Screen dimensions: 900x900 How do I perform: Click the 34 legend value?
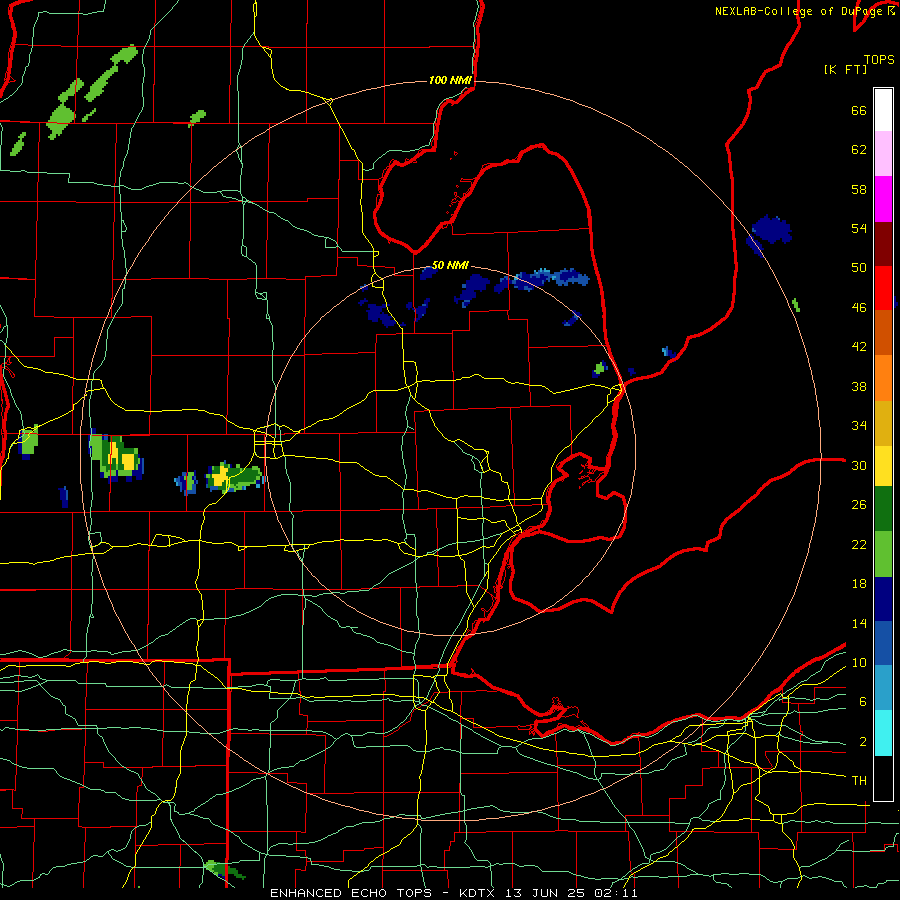pyautogui.click(x=859, y=425)
